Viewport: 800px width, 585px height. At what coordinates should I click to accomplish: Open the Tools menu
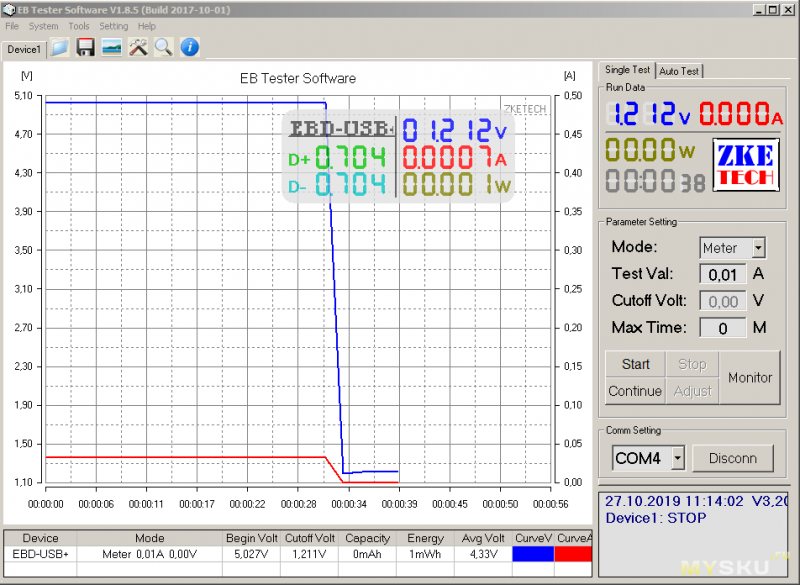tap(79, 26)
